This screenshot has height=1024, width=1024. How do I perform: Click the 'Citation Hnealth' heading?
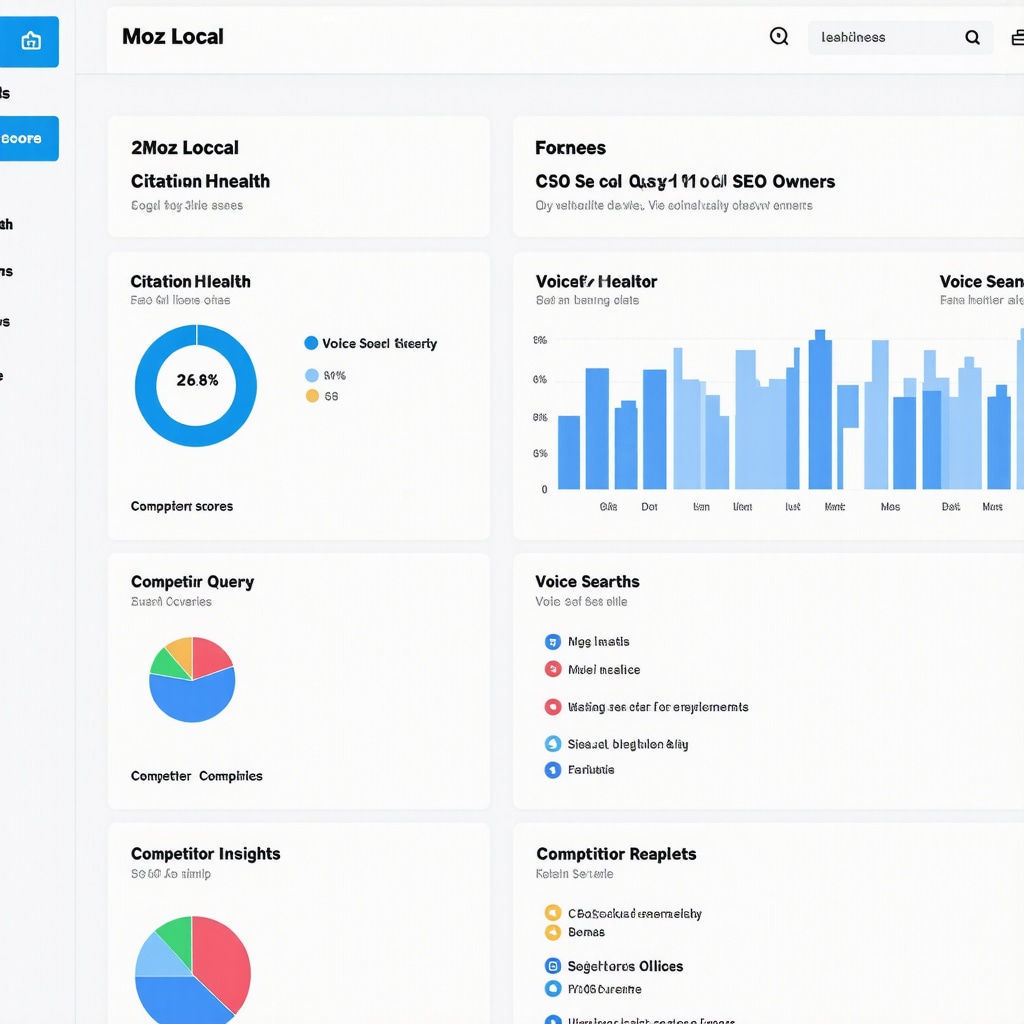click(x=200, y=181)
